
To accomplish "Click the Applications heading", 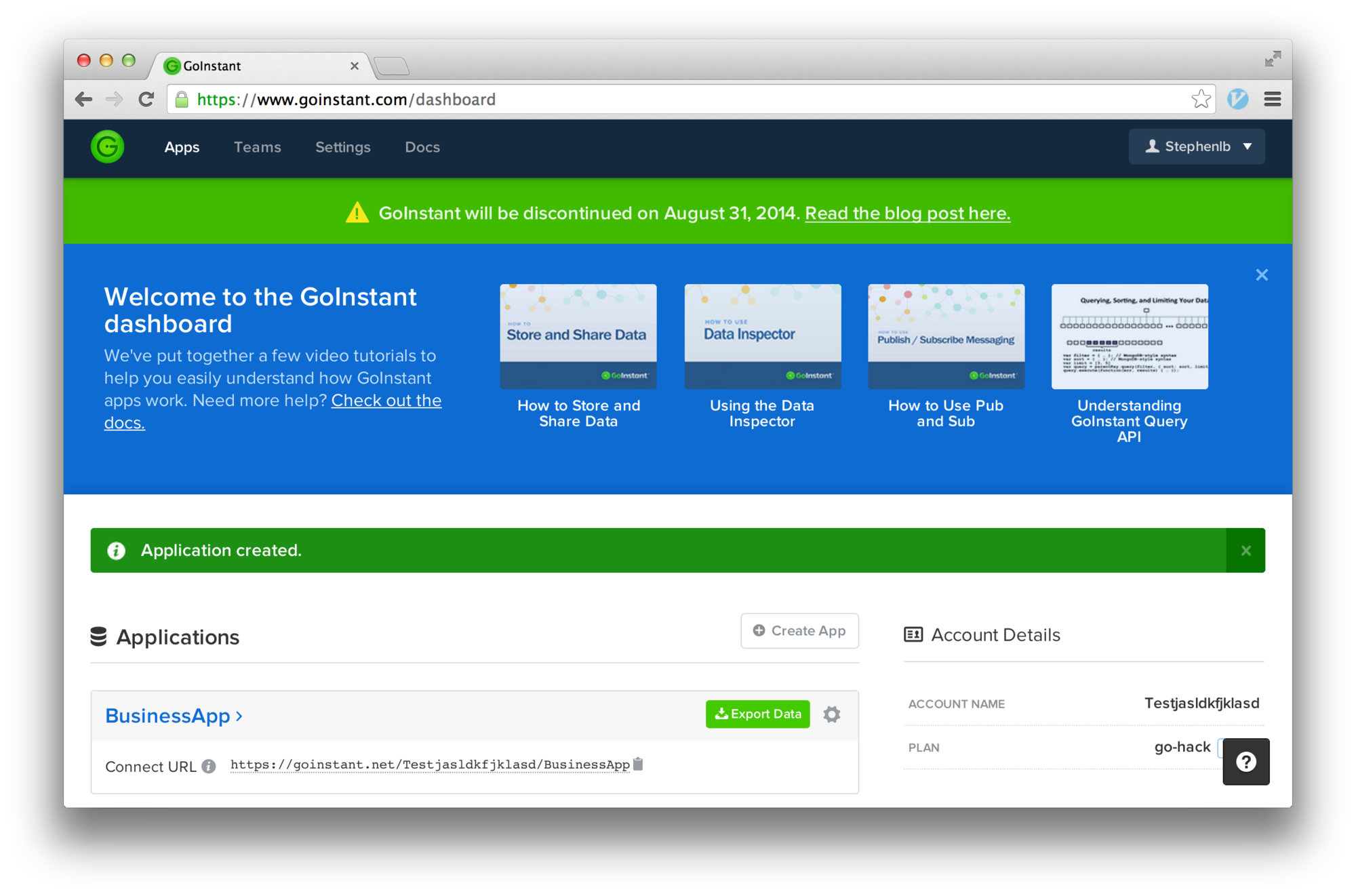I will click(x=178, y=637).
